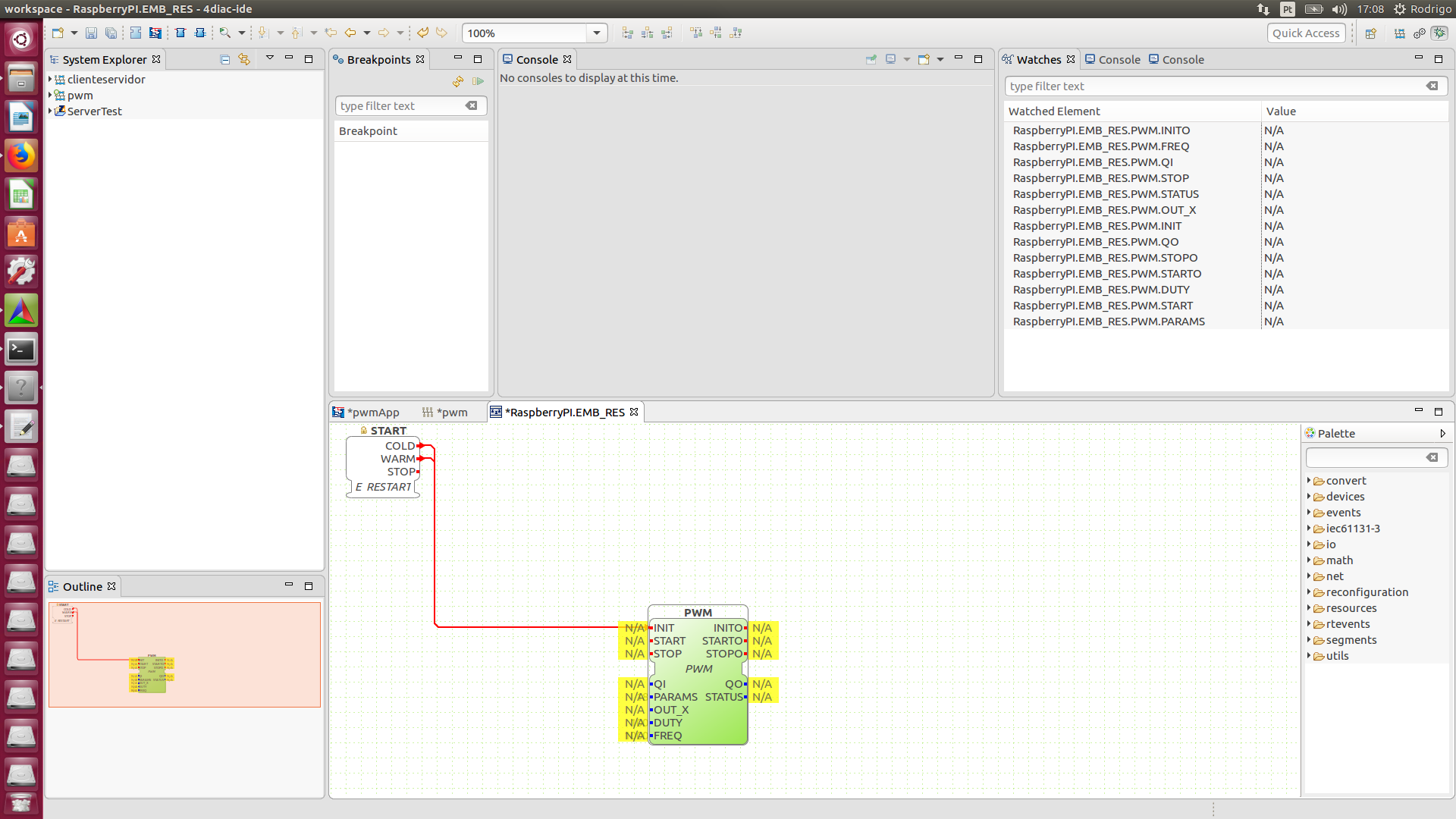
Task: Click the Undo icon in the toolbar
Action: [423, 33]
